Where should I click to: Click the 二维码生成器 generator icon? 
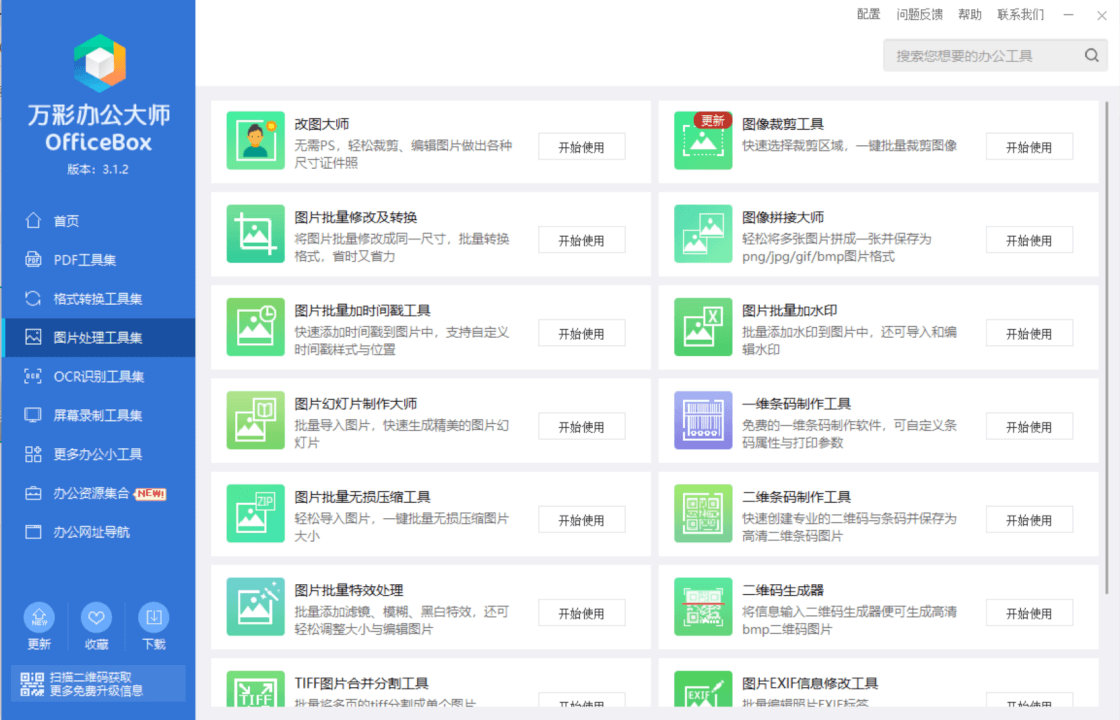(703, 605)
